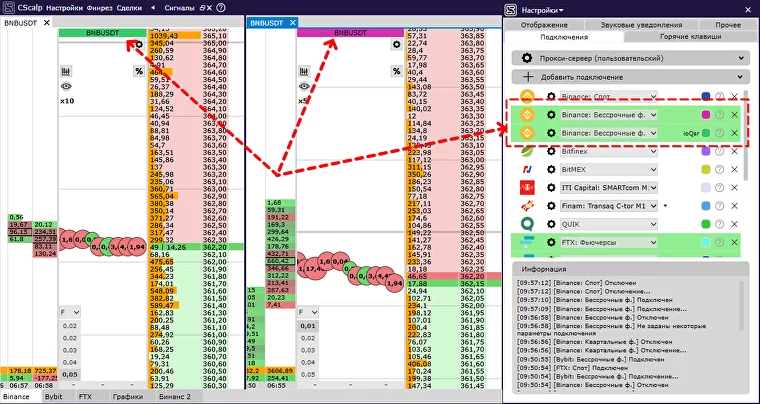
Task: Open gear settings of magenta BNBUSDT order book
Action: pos(397,45)
